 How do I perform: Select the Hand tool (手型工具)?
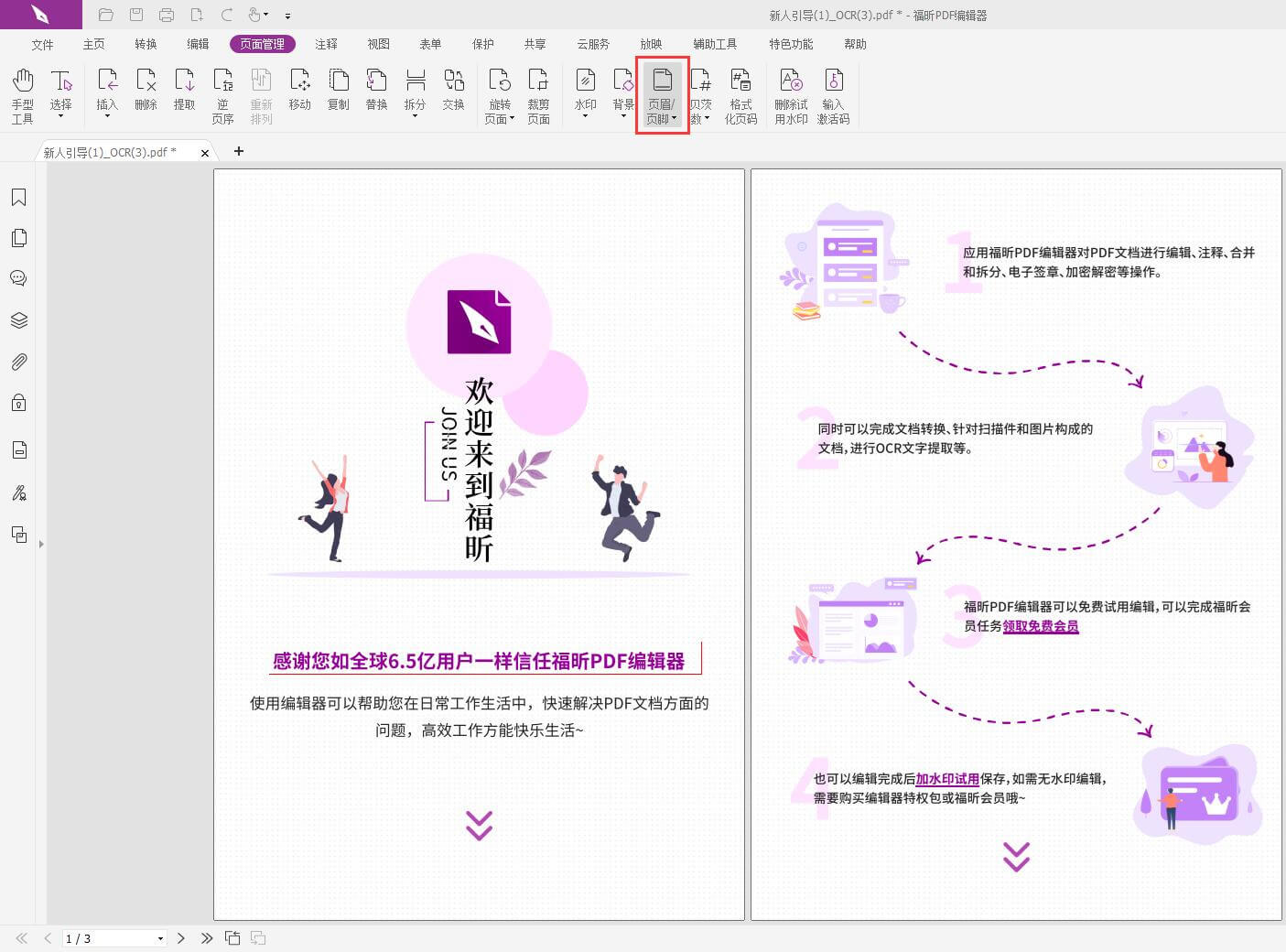[23, 94]
